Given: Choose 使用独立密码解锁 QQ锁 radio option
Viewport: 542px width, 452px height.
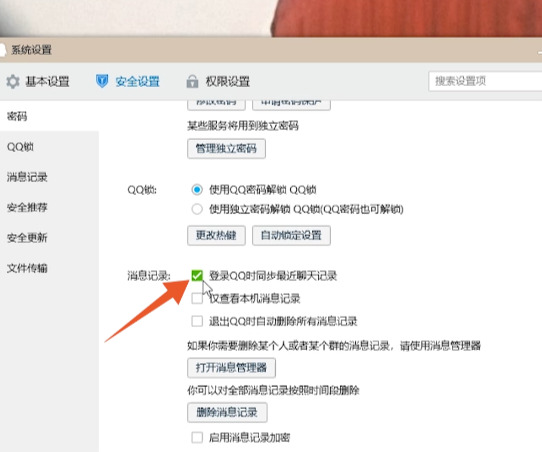Looking at the screenshot, I should [x=197, y=209].
